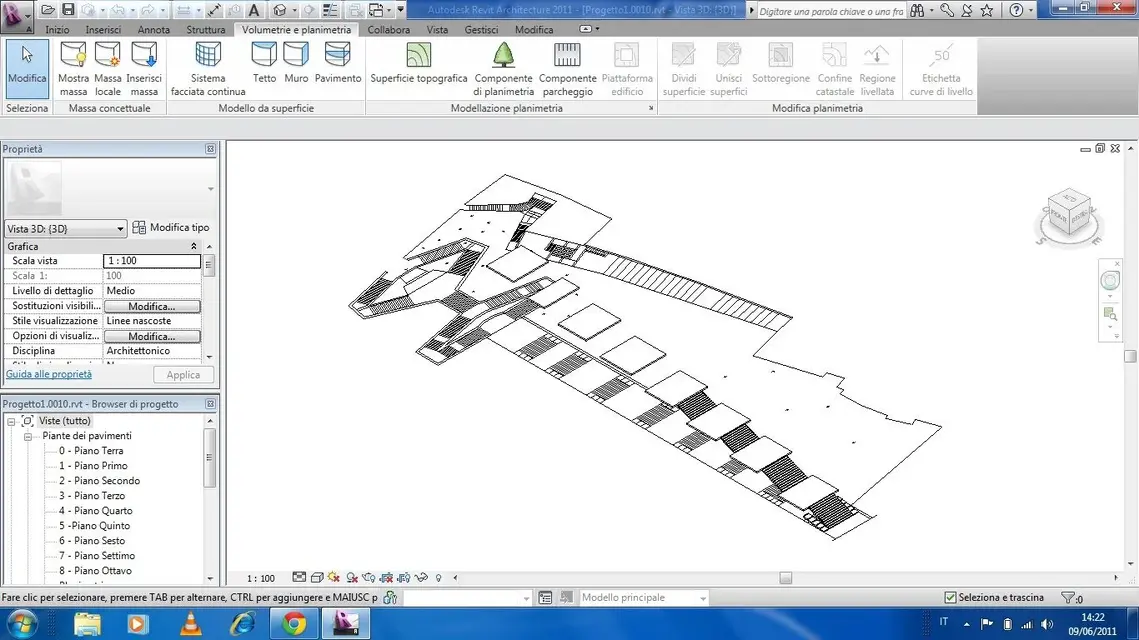
Task: Click Modifica button for Sostituzioni visibilità
Action: [x=152, y=306]
